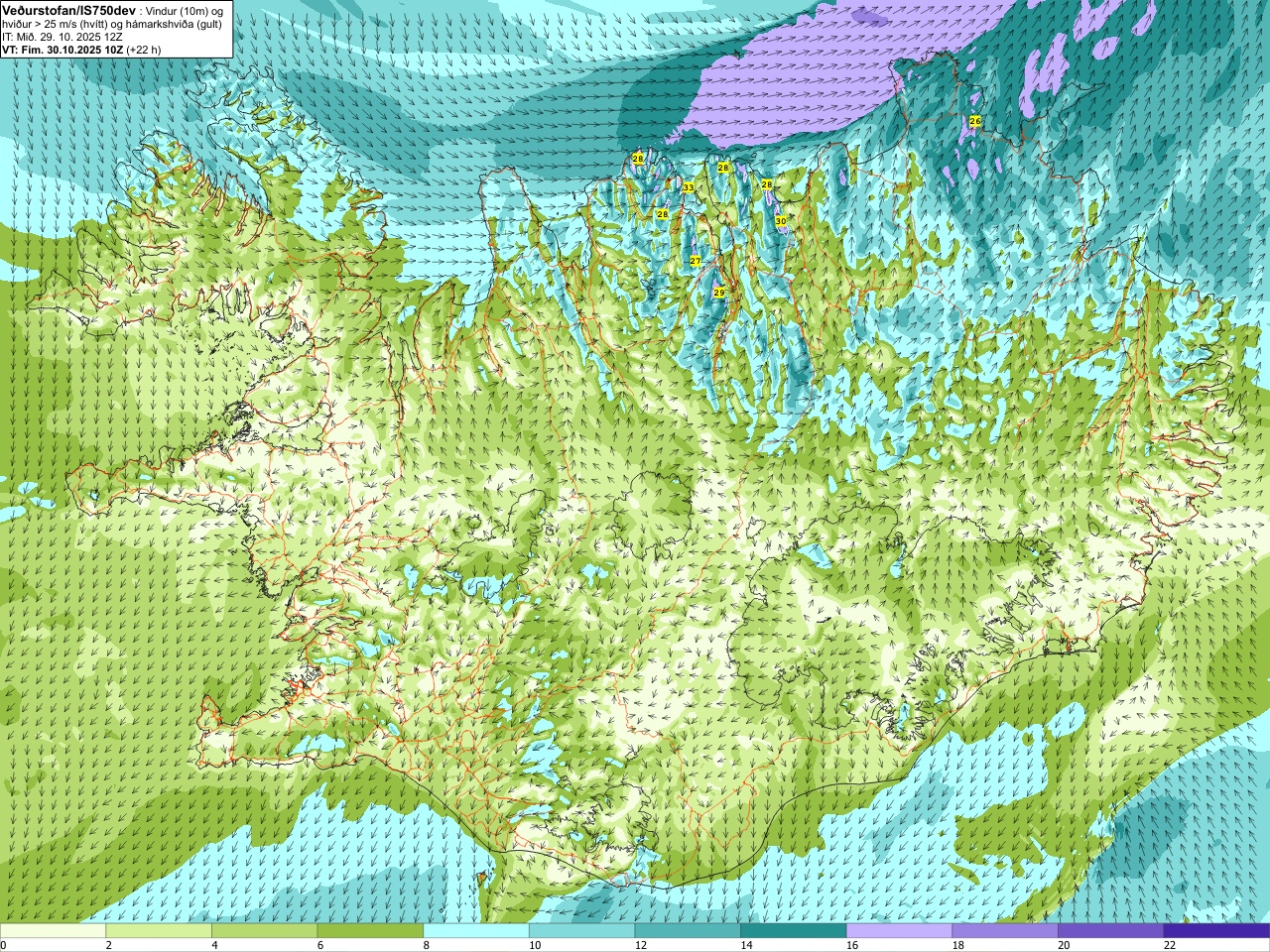Screen dimensions: 1270x952
Task: Click the legend scale number 14
Action: point(746,945)
